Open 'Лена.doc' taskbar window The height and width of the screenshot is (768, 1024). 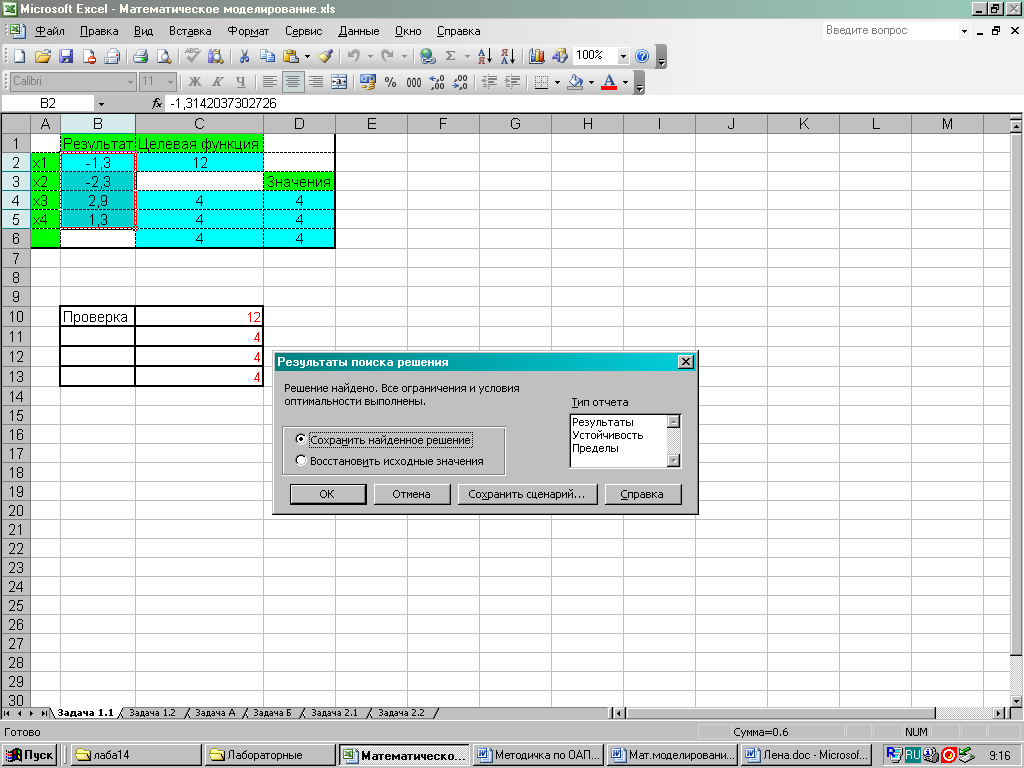[x=807, y=755]
